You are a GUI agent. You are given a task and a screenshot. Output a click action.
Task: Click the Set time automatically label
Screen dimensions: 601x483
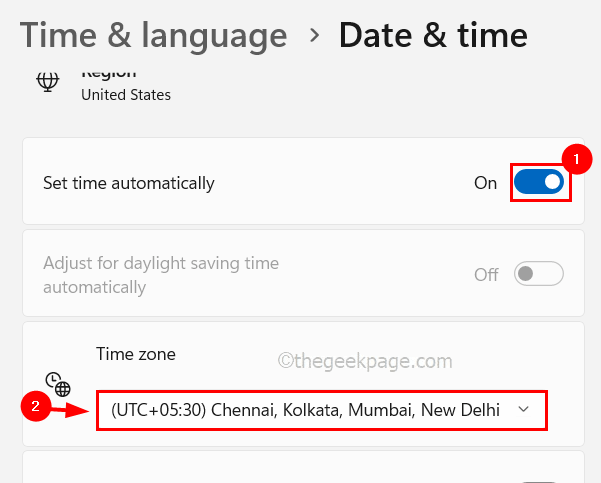tap(129, 183)
